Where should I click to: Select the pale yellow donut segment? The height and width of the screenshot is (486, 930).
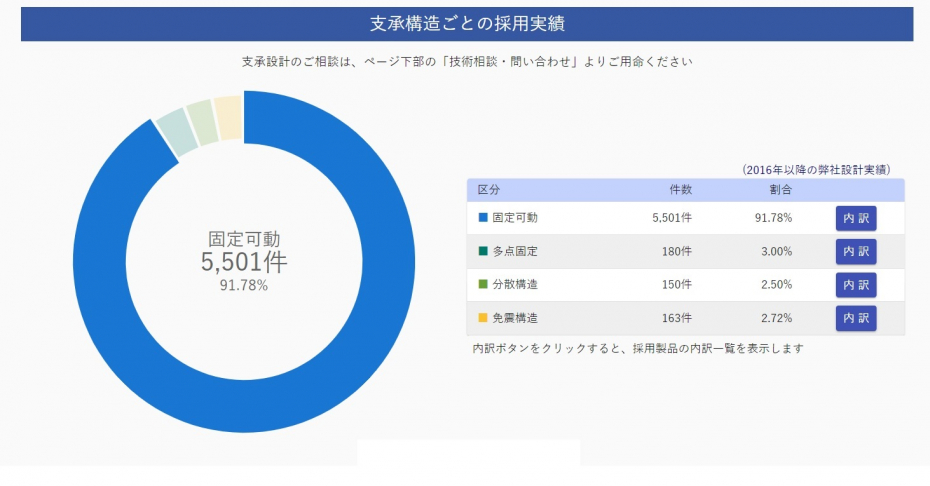(228, 118)
